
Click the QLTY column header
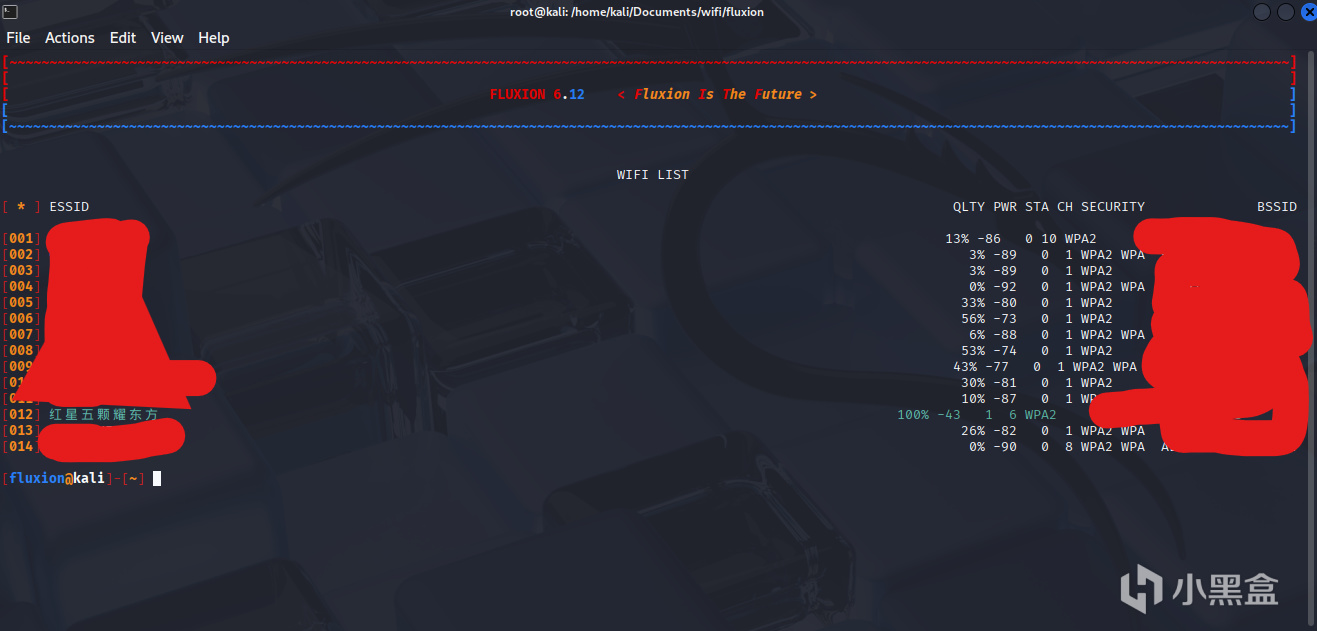click(969, 207)
